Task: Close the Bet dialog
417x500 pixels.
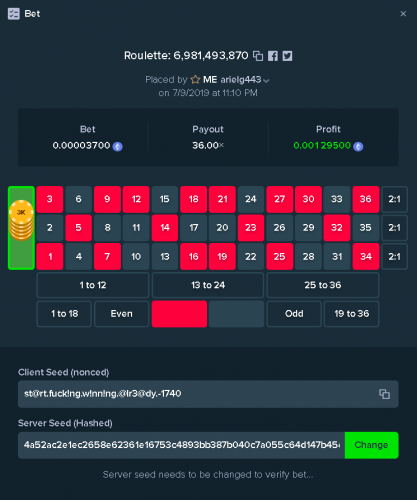Action: point(403,14)
